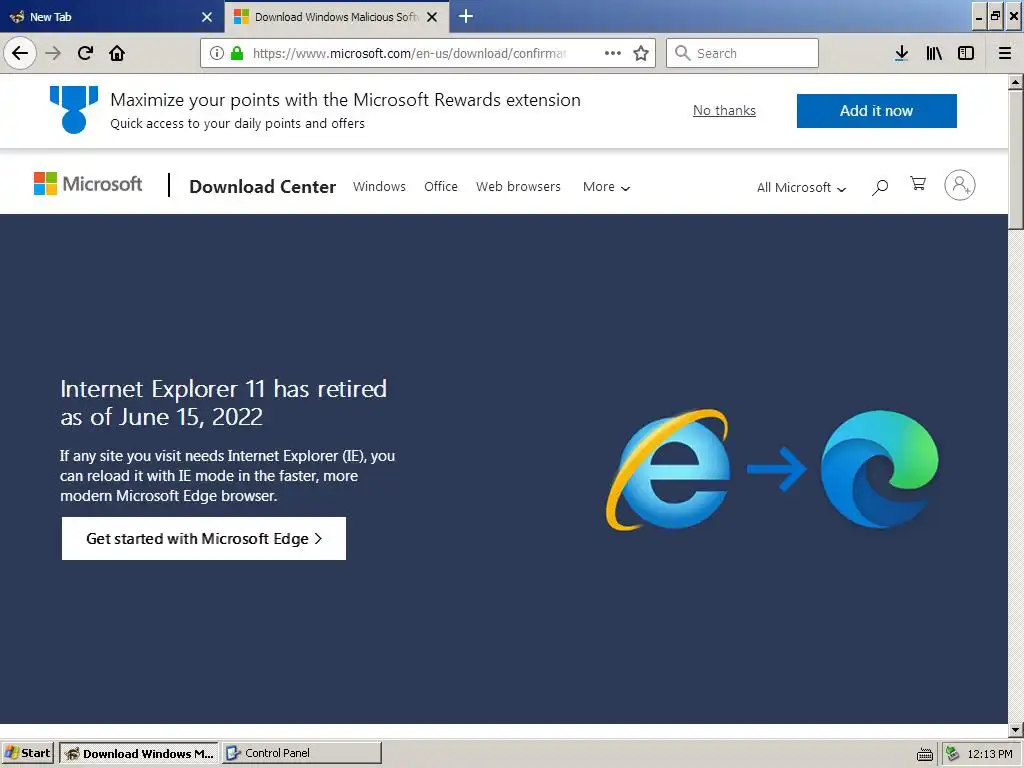Viewport: 1024px width, 768px height.
Task: Open the Windows menu link
Action: 379,187
